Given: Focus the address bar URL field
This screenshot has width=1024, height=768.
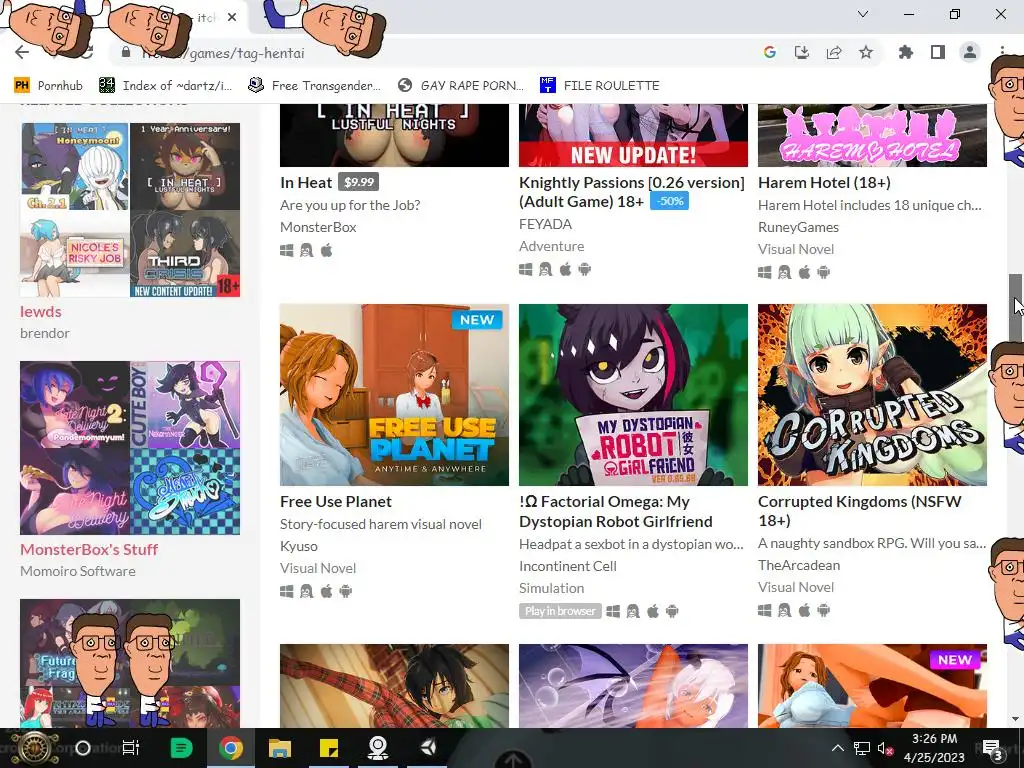Looking at the screenshot, I should coord(431,53).
